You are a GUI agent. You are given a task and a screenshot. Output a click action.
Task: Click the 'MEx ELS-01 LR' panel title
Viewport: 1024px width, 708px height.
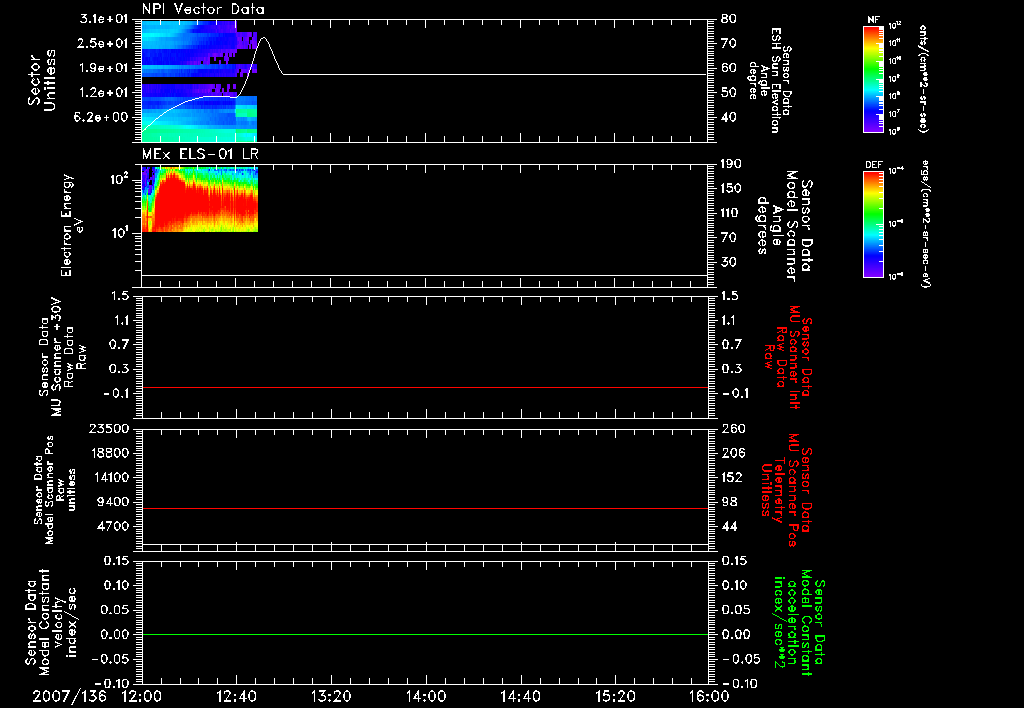coord(200,154)
